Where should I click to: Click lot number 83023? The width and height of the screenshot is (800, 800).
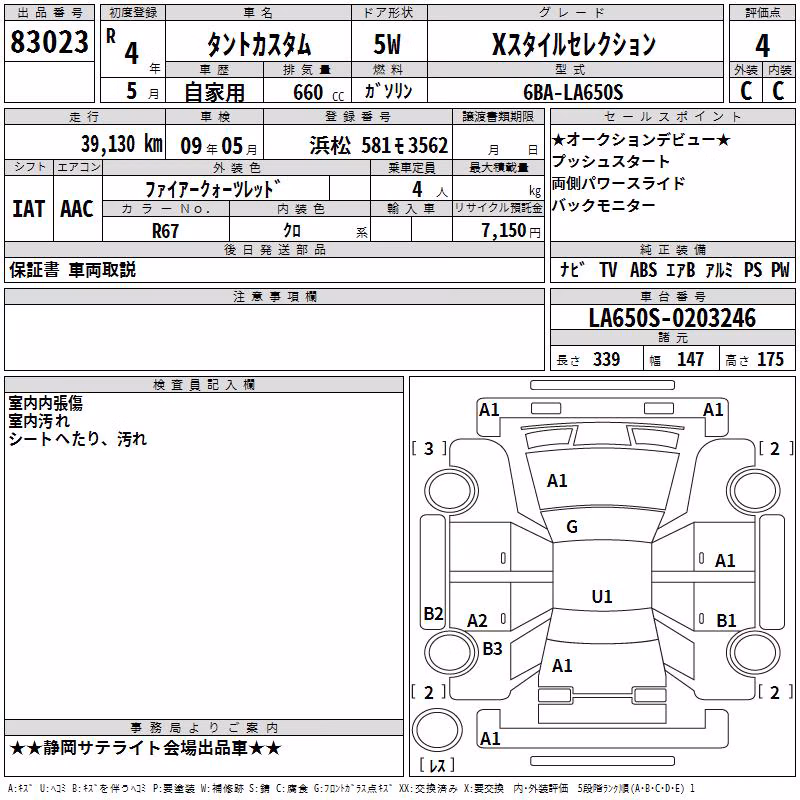pyautogui.click(x=49, y=41)
